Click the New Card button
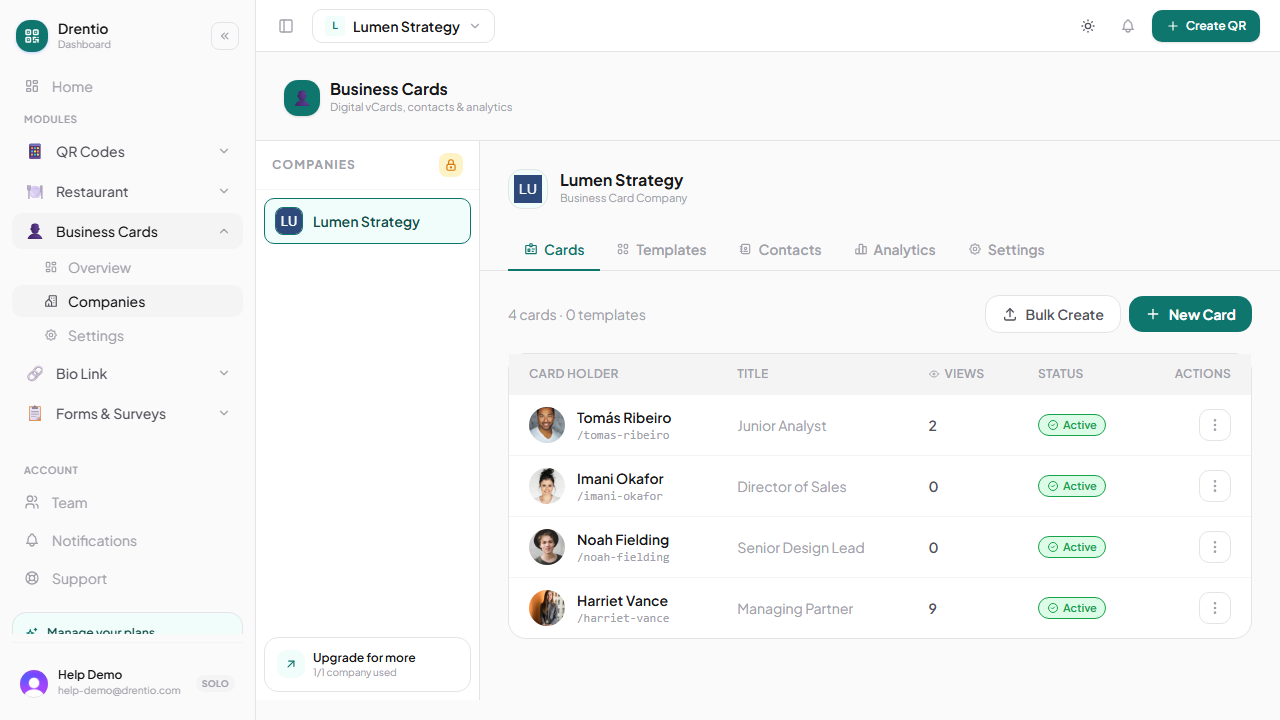The height and width of the screenshot is (720, 1280). 1190,314
